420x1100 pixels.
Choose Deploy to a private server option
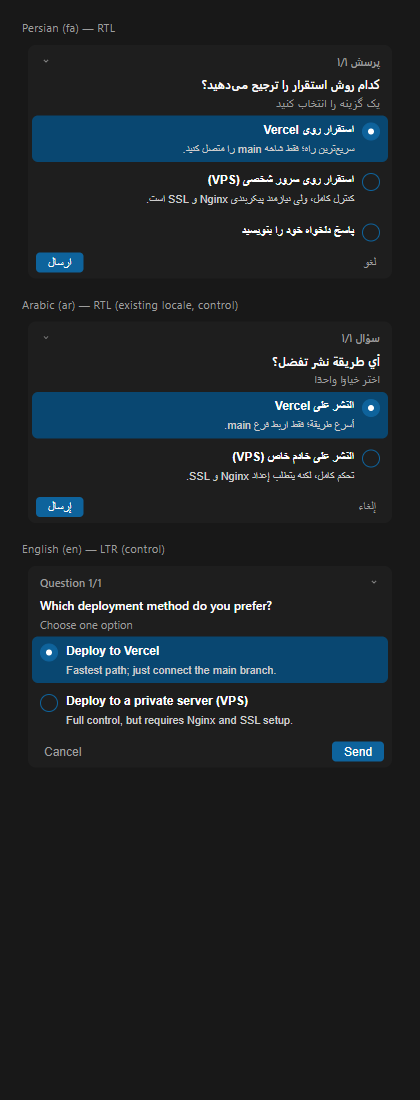pos(210,709)
